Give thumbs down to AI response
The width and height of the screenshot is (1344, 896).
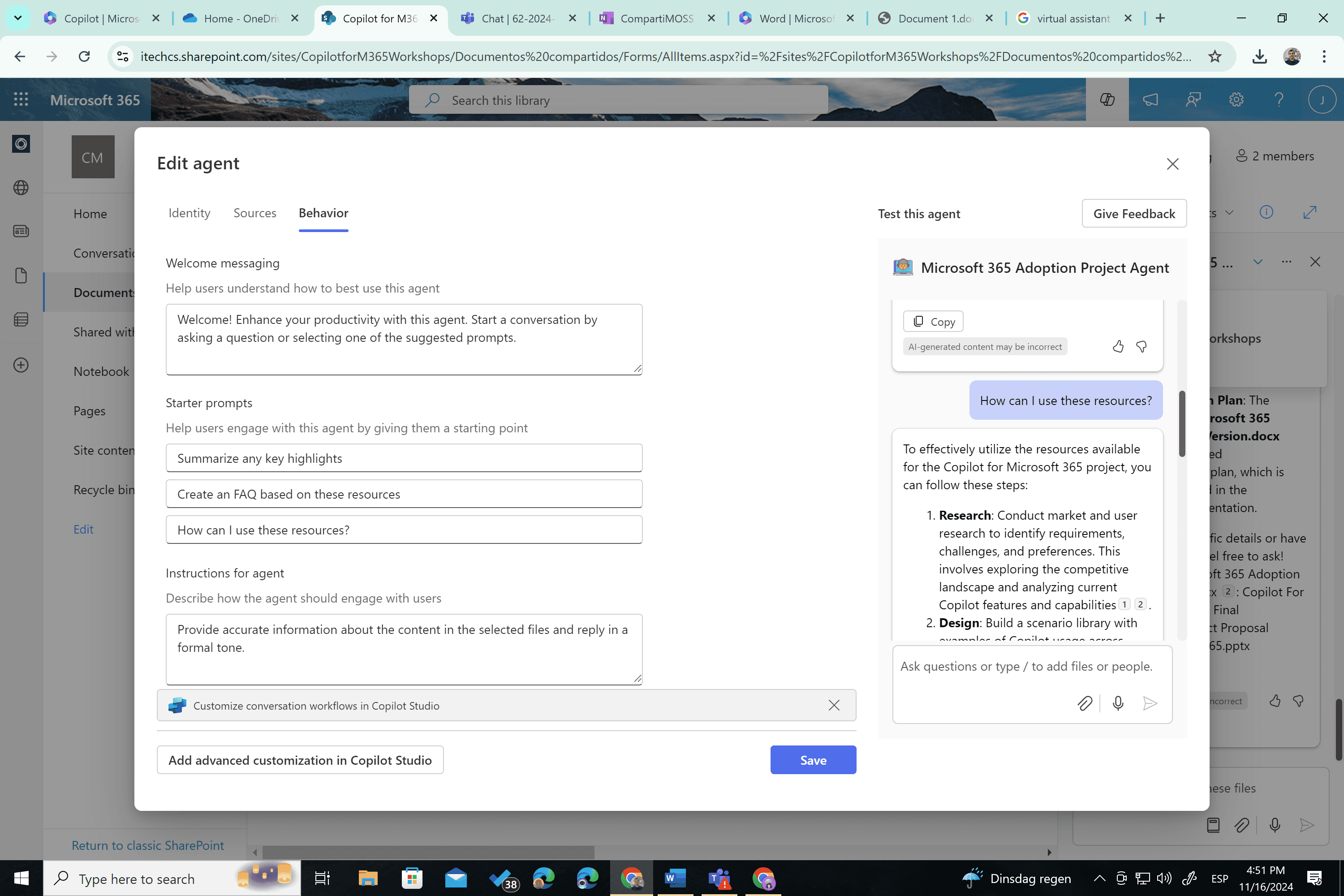(1141, 346)
